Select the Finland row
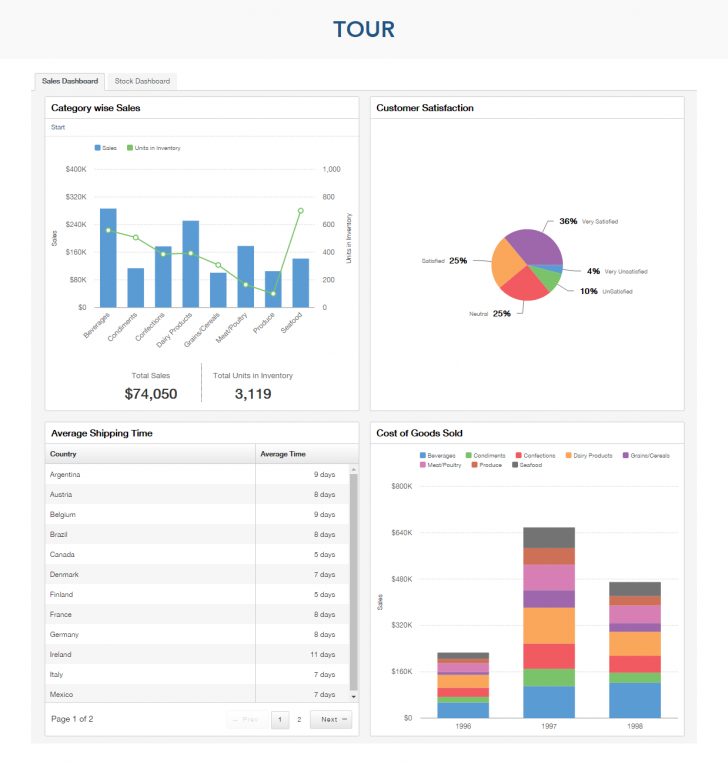Image resolution: width=728 pixels, height=764 pixels. tap(197, 594)
